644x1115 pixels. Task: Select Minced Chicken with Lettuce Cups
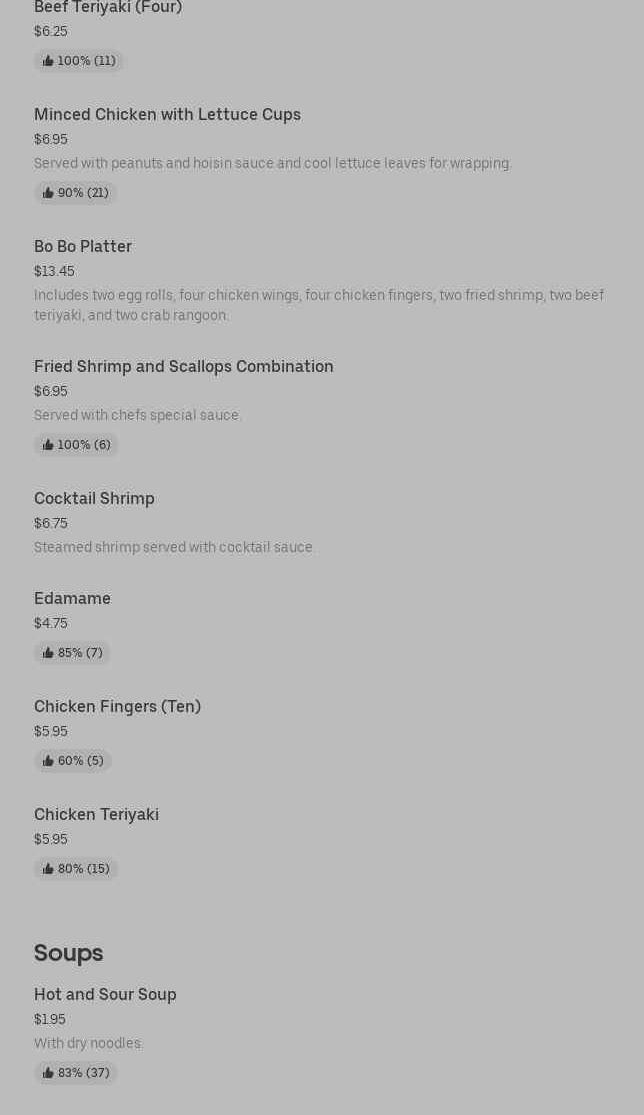[167, 115]
